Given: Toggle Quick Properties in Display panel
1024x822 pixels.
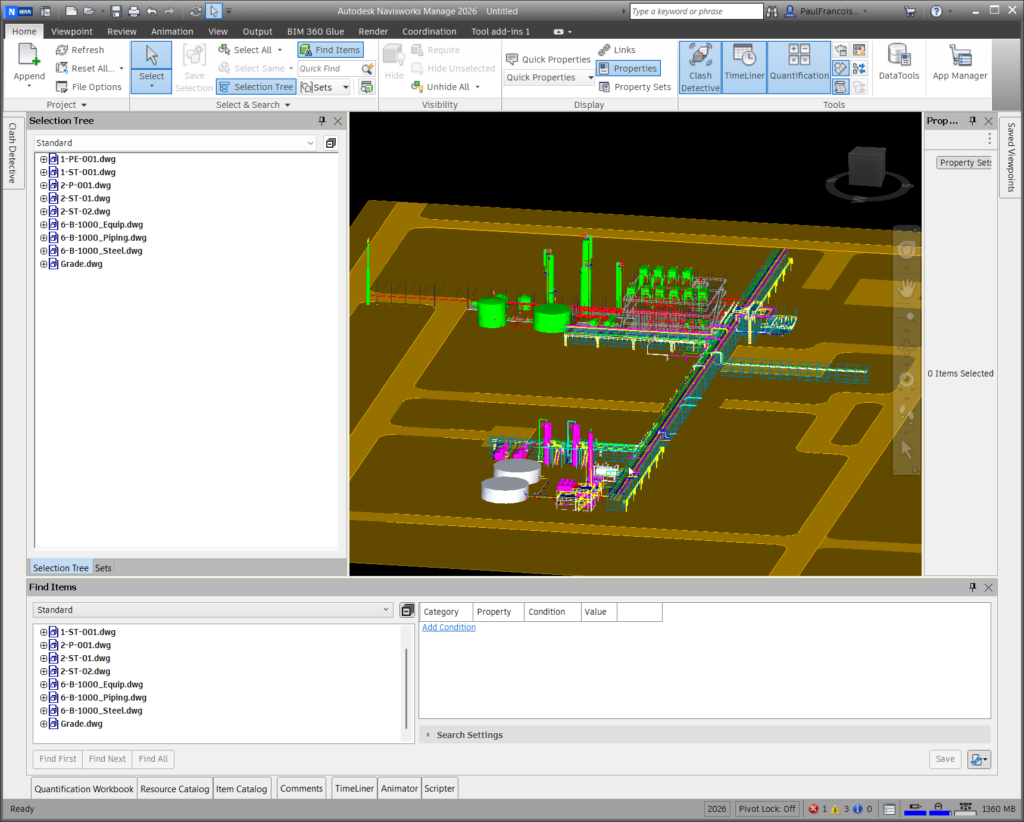Looking at the screenshot, I should tap(549, 59).
